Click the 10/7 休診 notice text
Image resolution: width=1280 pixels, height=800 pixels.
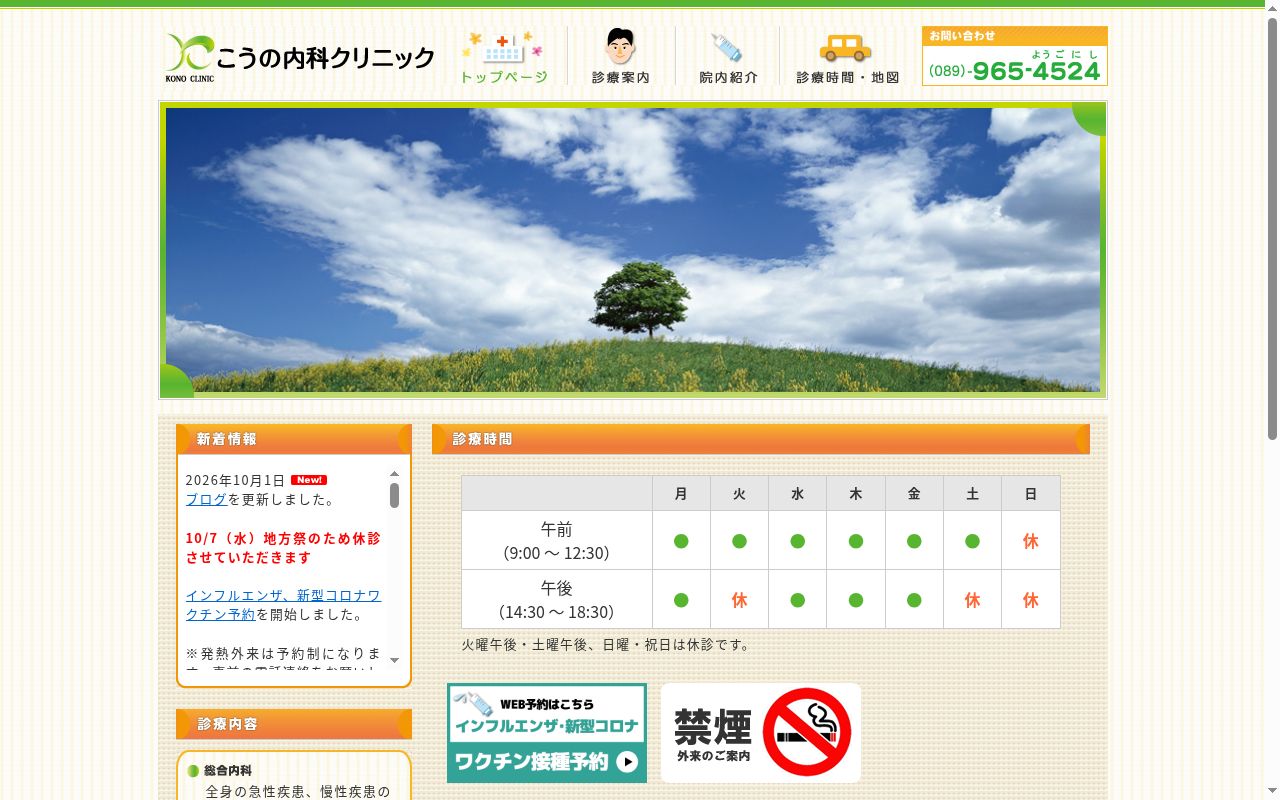click(283, 548)
